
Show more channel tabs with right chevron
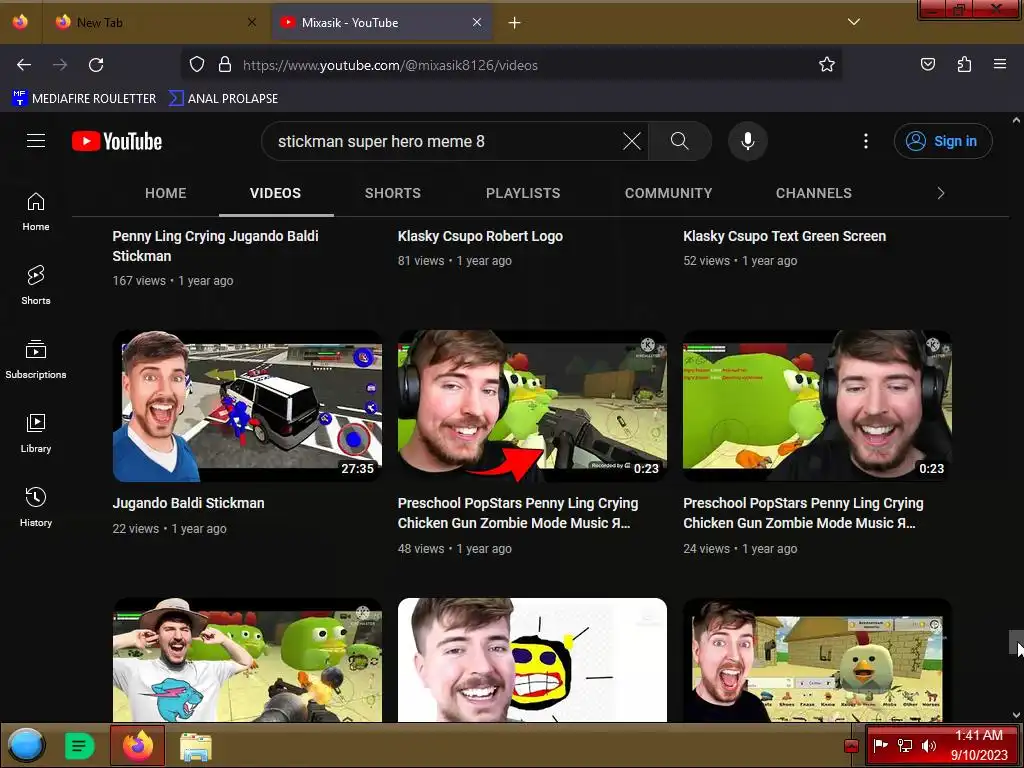(x=940, y=193)
